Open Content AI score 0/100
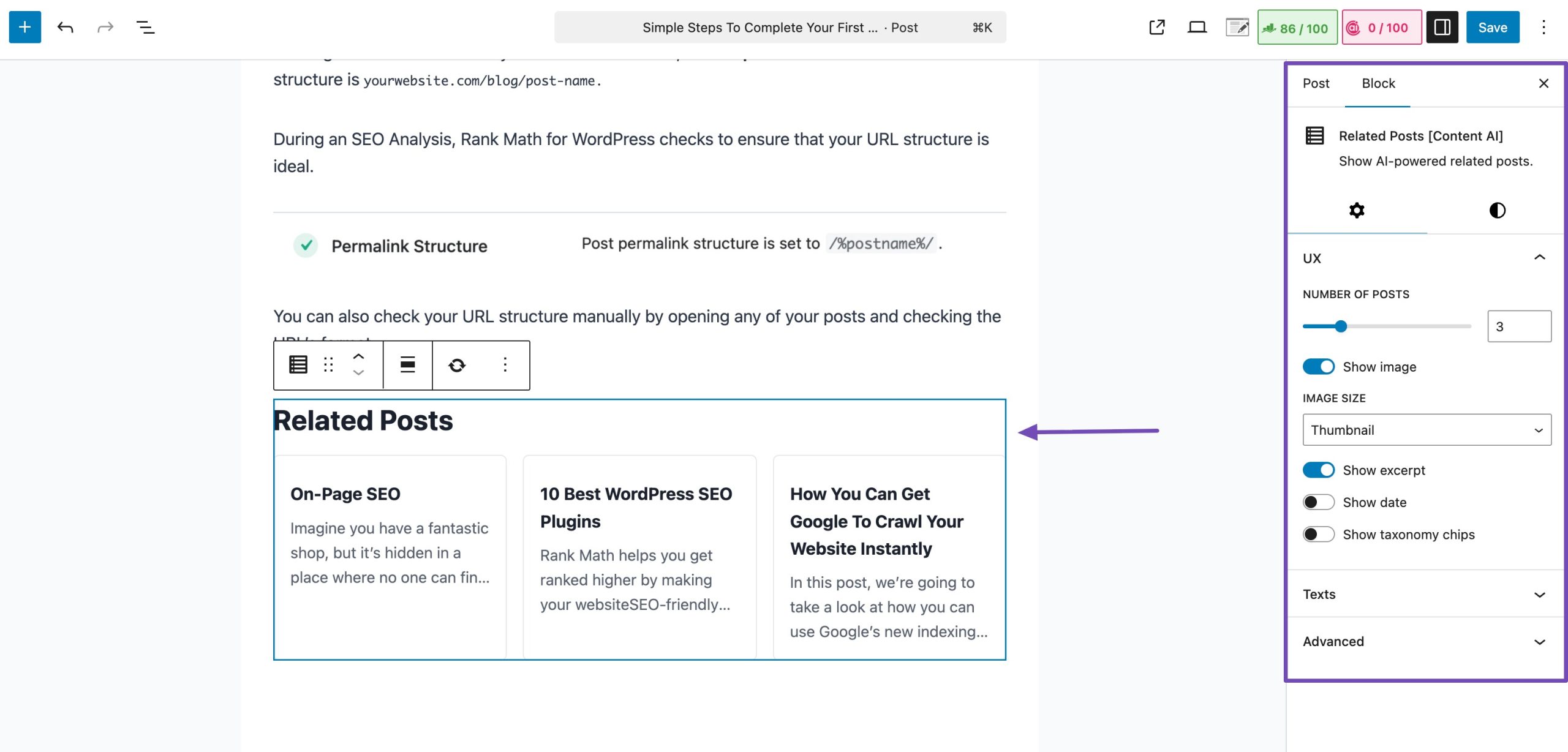This screenshot has width=1568, height=752. tap(1381, 28)
